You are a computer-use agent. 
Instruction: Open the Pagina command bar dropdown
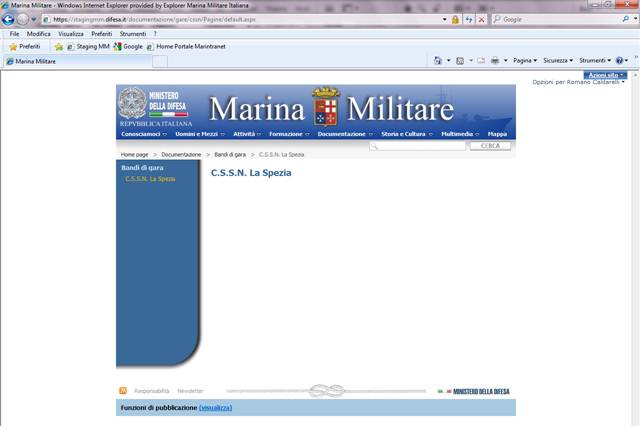pyautogui.click(x=525, y=60)
